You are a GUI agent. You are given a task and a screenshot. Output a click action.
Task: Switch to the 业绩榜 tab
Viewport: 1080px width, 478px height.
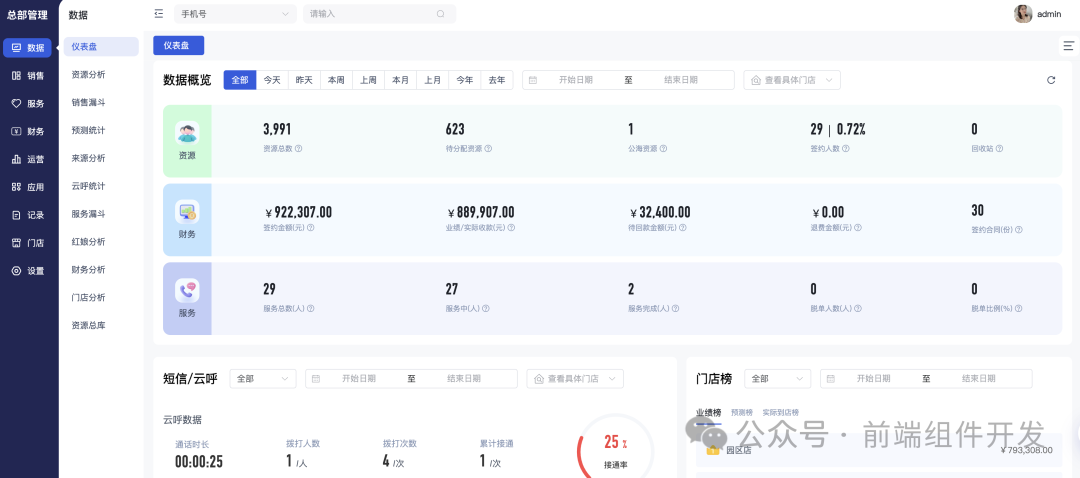[708, 413]
